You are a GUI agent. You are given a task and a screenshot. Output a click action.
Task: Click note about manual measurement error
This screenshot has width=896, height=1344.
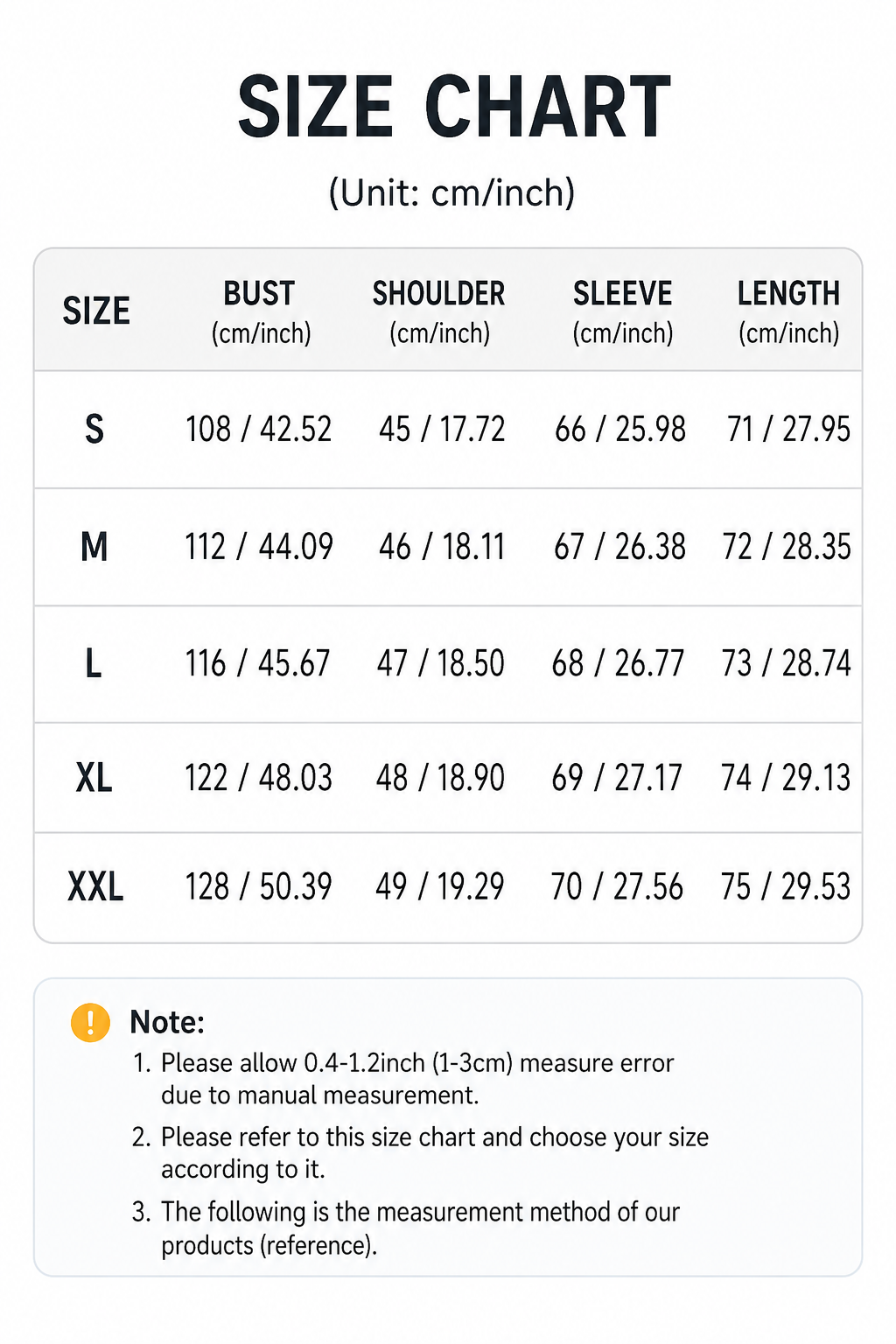point(403,1079)
